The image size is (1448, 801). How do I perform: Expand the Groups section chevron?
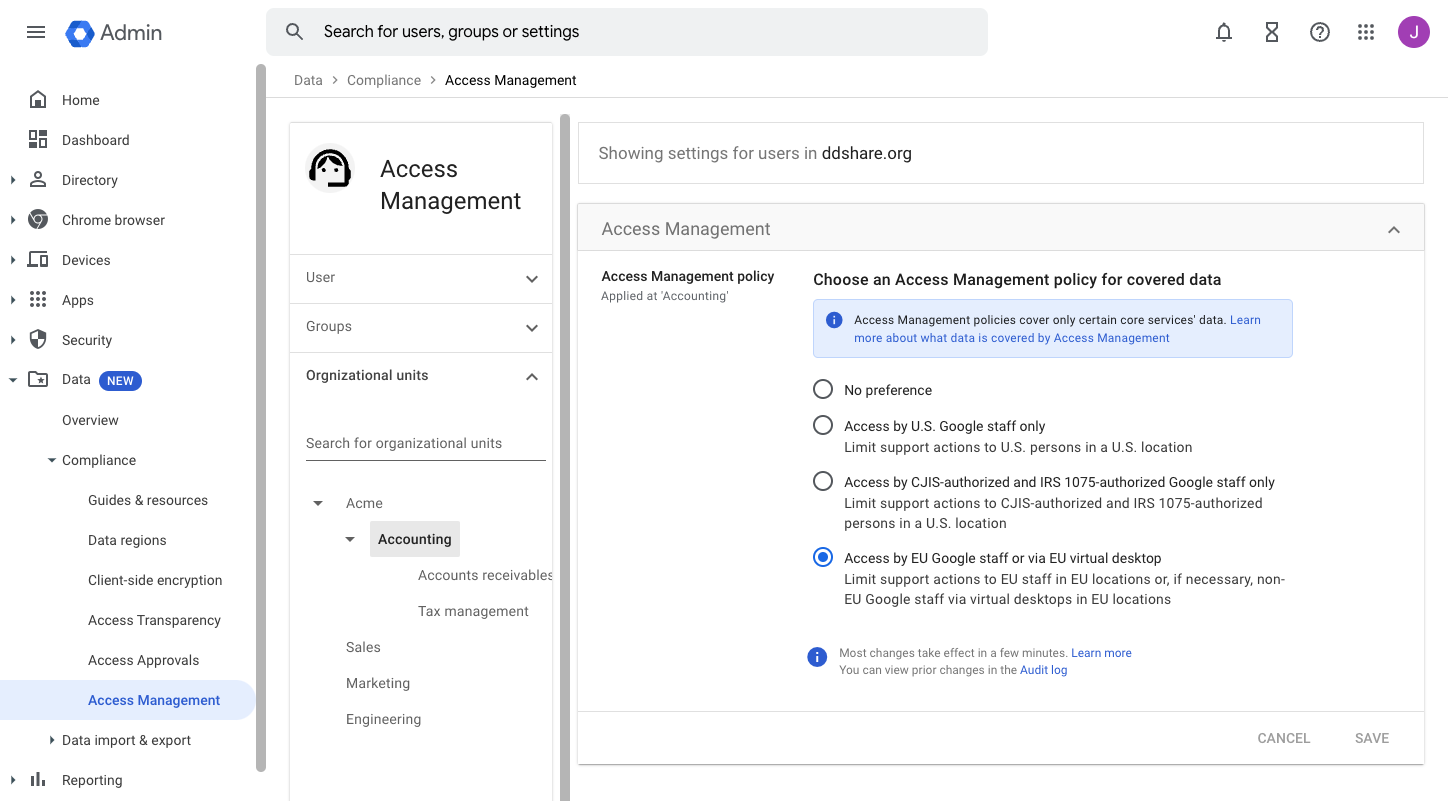point(532,328)
